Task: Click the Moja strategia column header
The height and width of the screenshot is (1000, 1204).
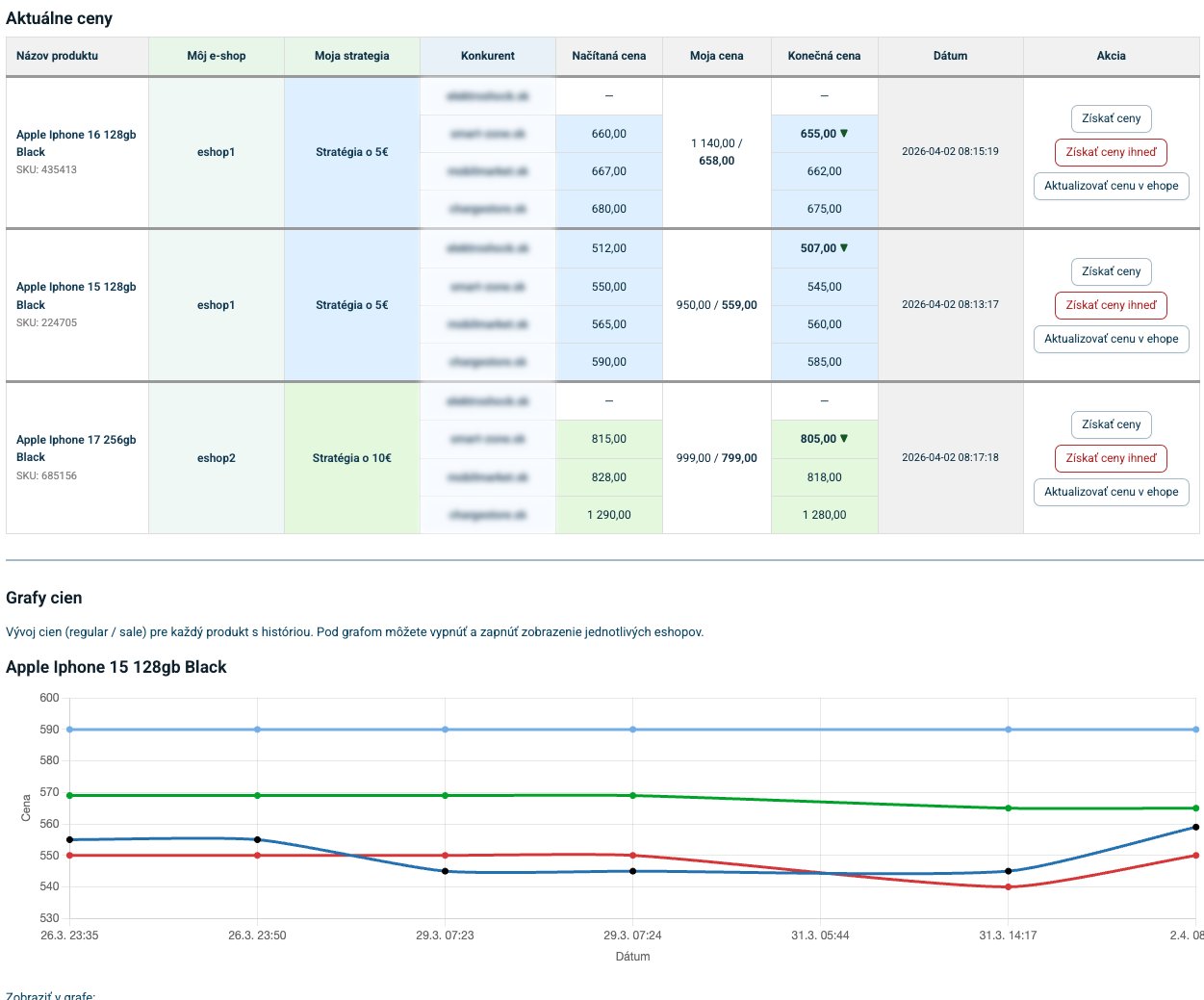Action: [352, 56]
